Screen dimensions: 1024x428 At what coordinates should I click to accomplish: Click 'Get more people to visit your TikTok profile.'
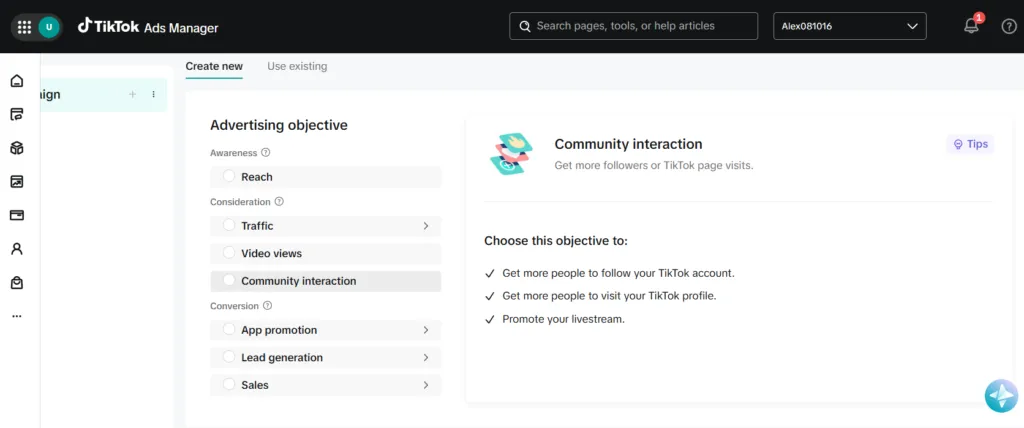tap(609, 295)
